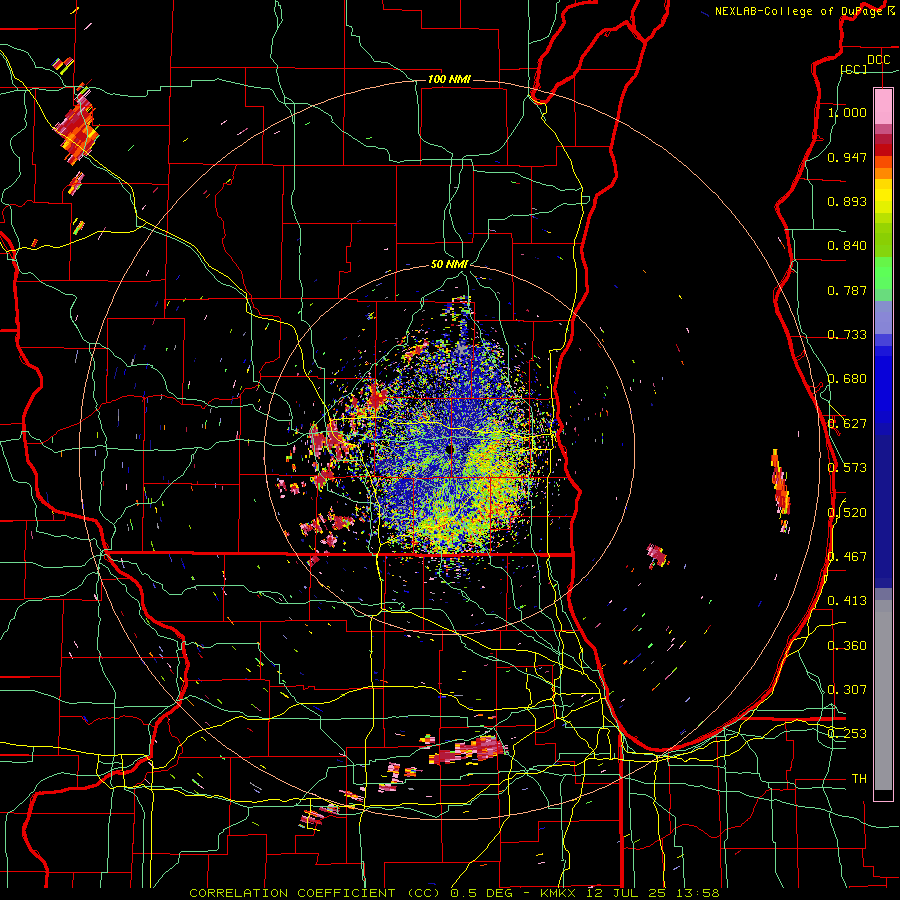Click the 0.893 scale value

(847, 201)
